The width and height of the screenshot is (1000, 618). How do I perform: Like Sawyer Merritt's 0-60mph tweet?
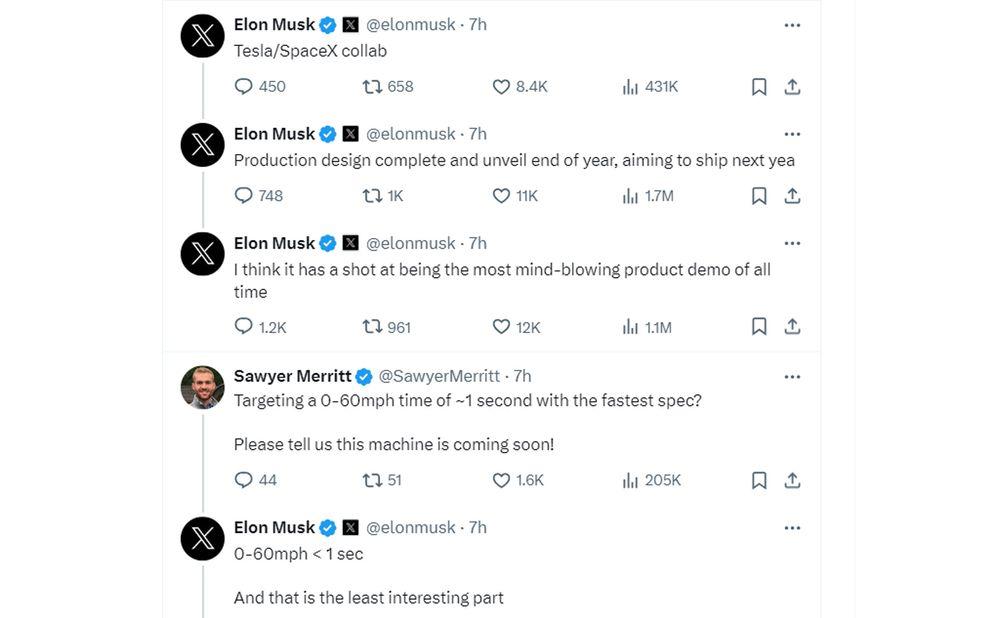502,480
